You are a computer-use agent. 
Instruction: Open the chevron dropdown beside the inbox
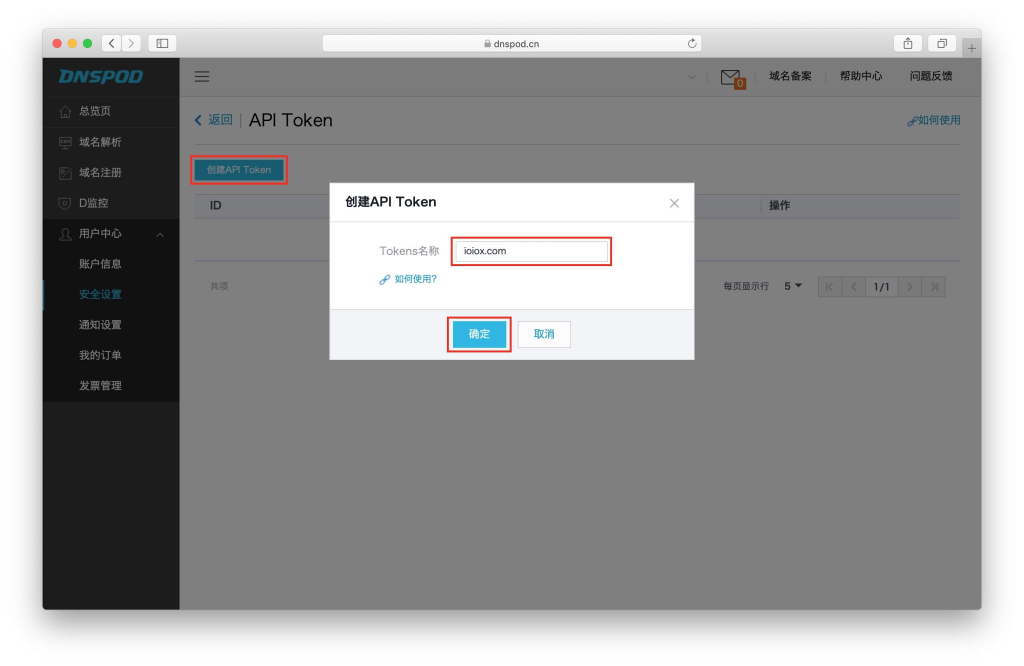pos(692,76)
